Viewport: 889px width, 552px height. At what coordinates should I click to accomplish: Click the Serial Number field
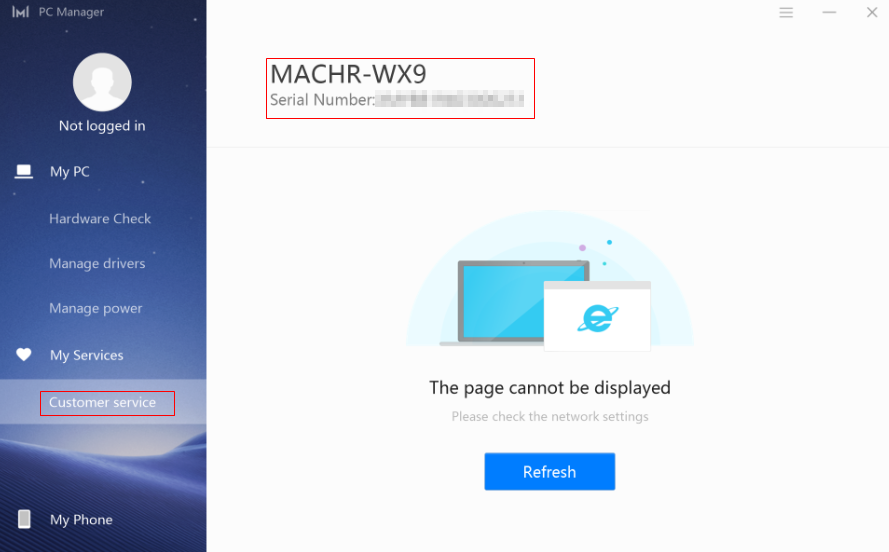pyautogui.click(x=397, y=100)
